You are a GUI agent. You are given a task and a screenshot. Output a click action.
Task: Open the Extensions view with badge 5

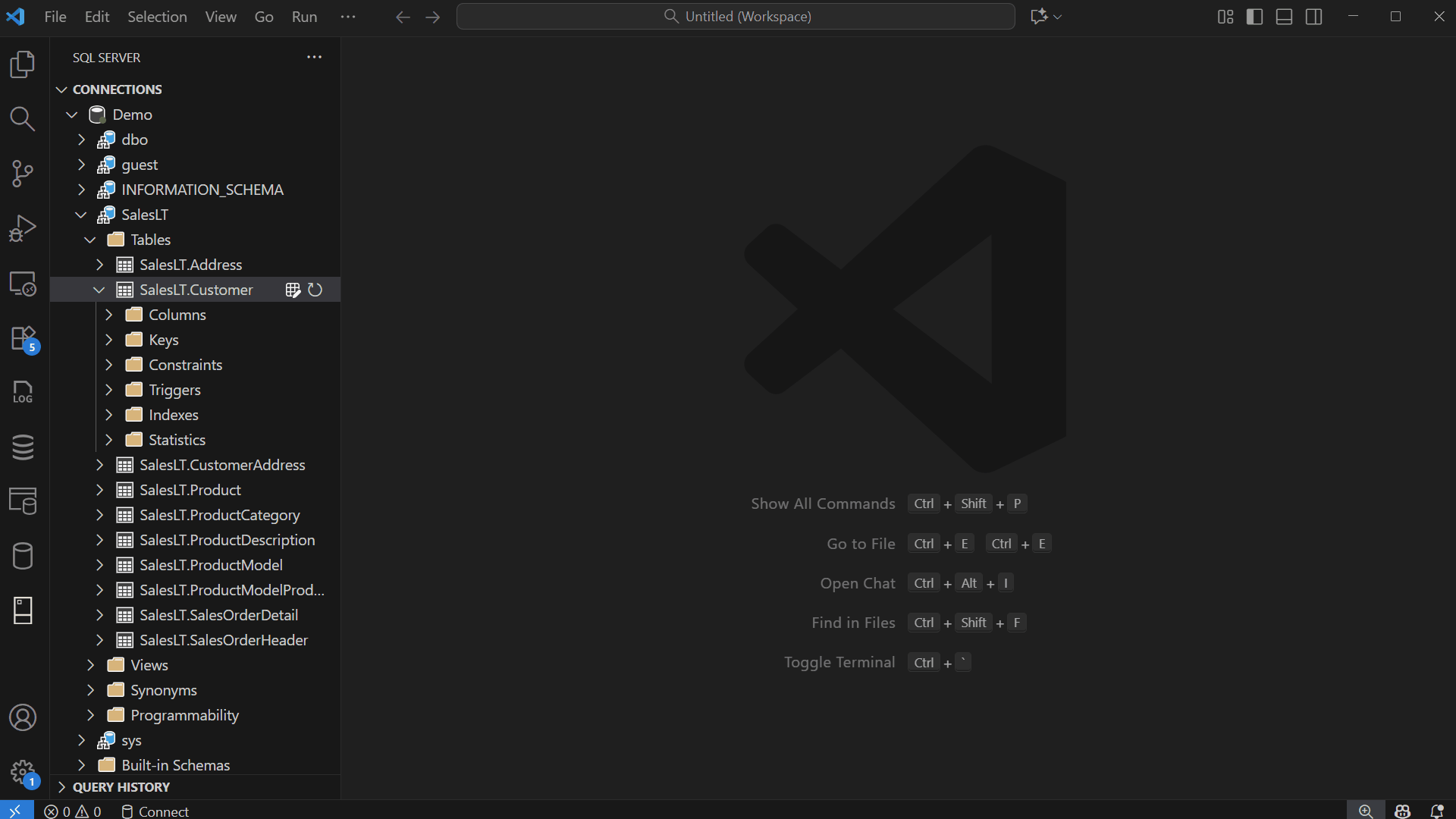[x=22, y=339]
